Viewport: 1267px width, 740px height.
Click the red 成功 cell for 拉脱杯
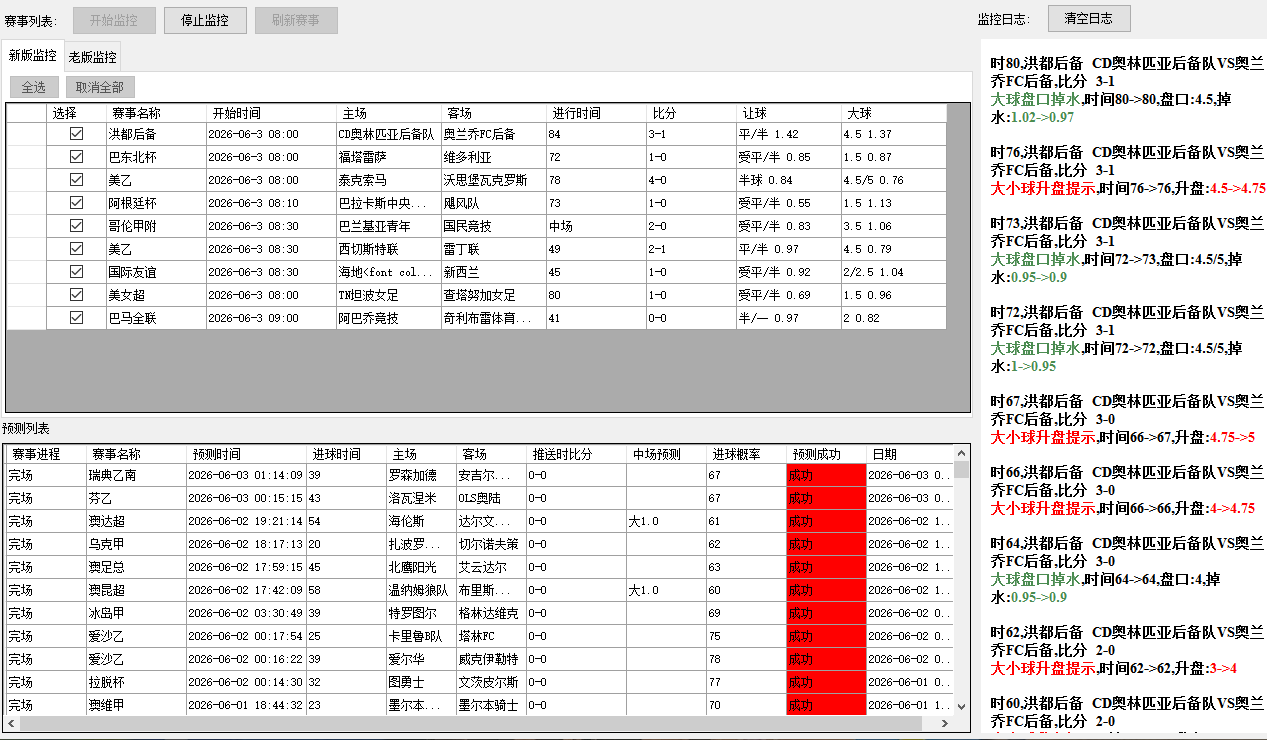tap(826, 682)
